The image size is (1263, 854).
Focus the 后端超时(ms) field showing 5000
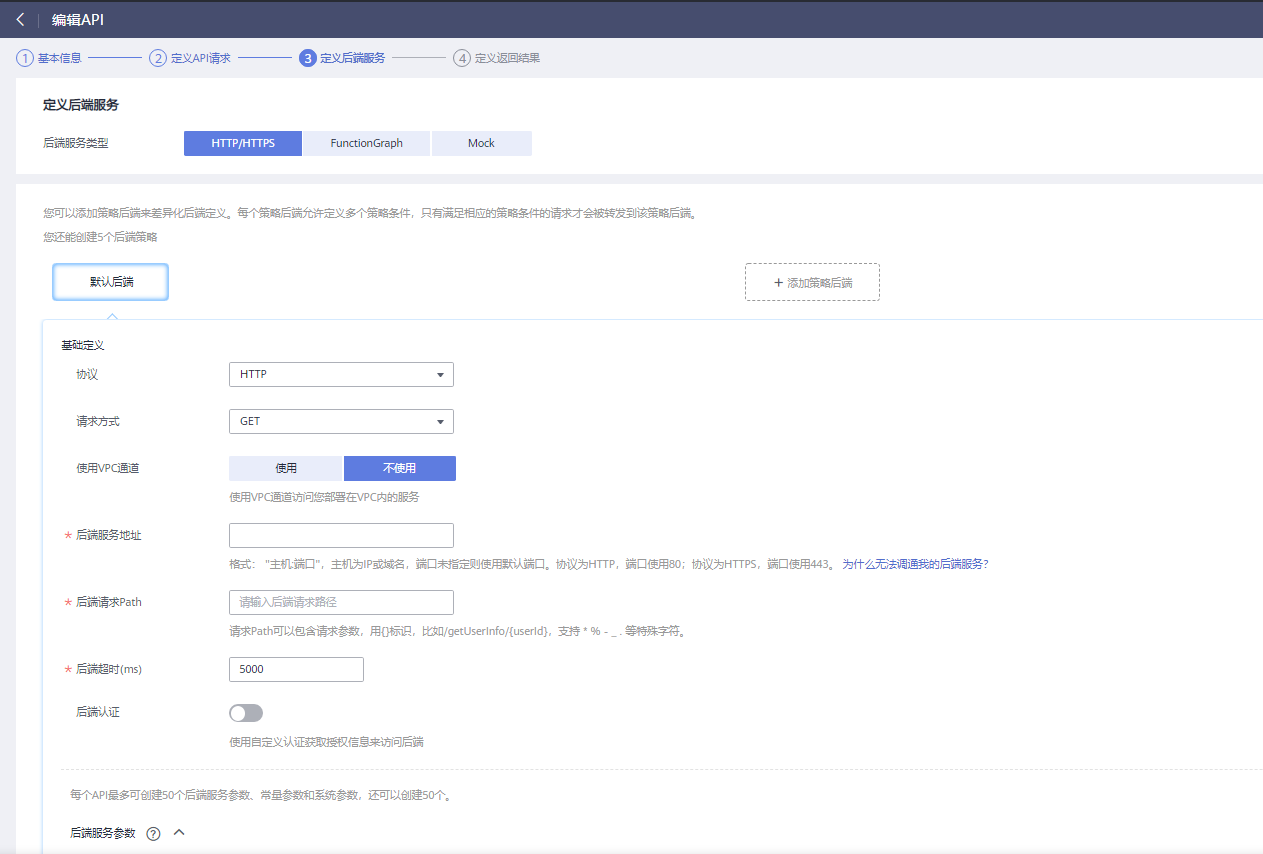[296, 669]
